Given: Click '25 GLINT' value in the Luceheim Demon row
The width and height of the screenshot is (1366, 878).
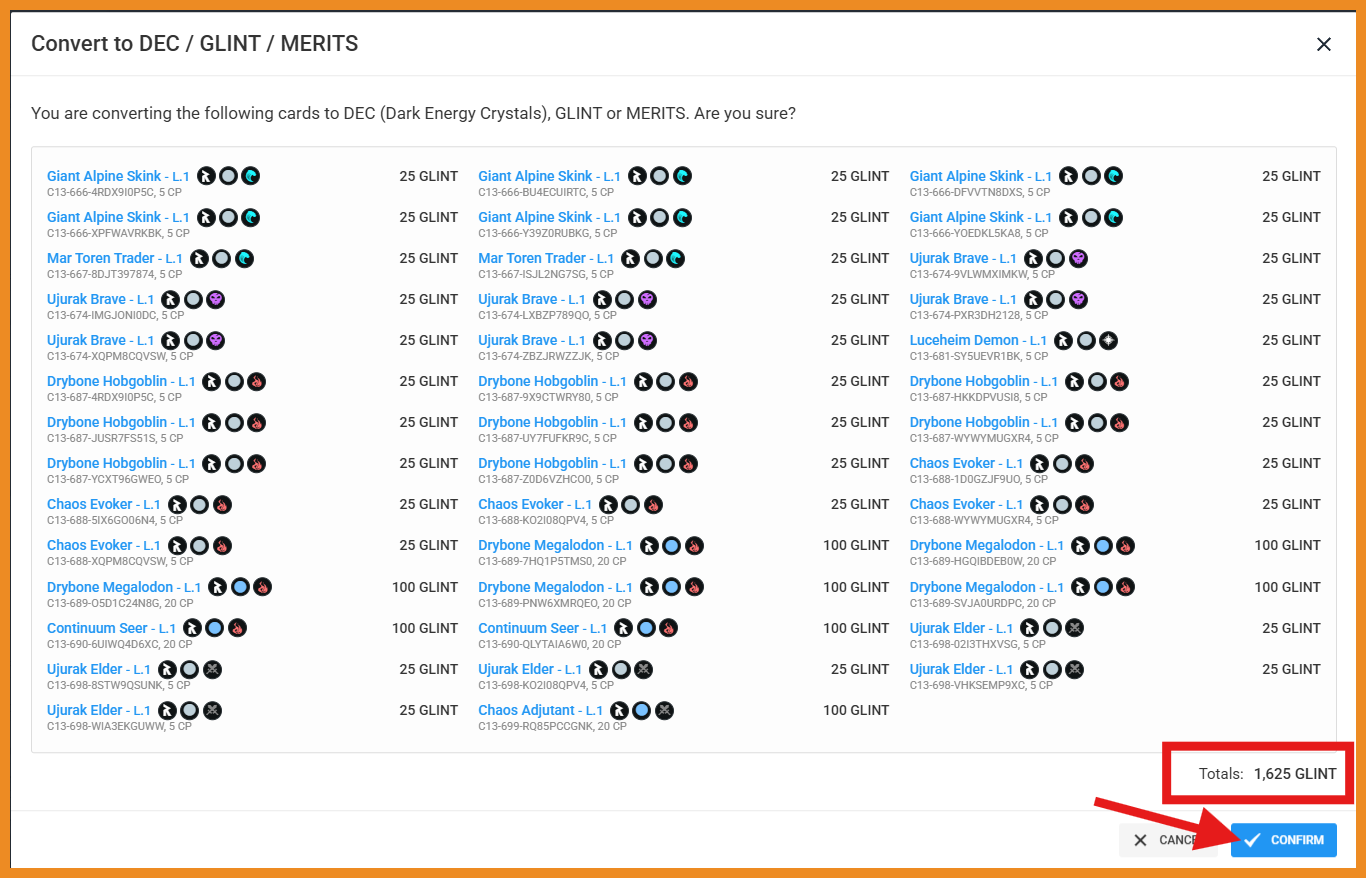Looking at the screenshot, I should [x=1291, y=340].
